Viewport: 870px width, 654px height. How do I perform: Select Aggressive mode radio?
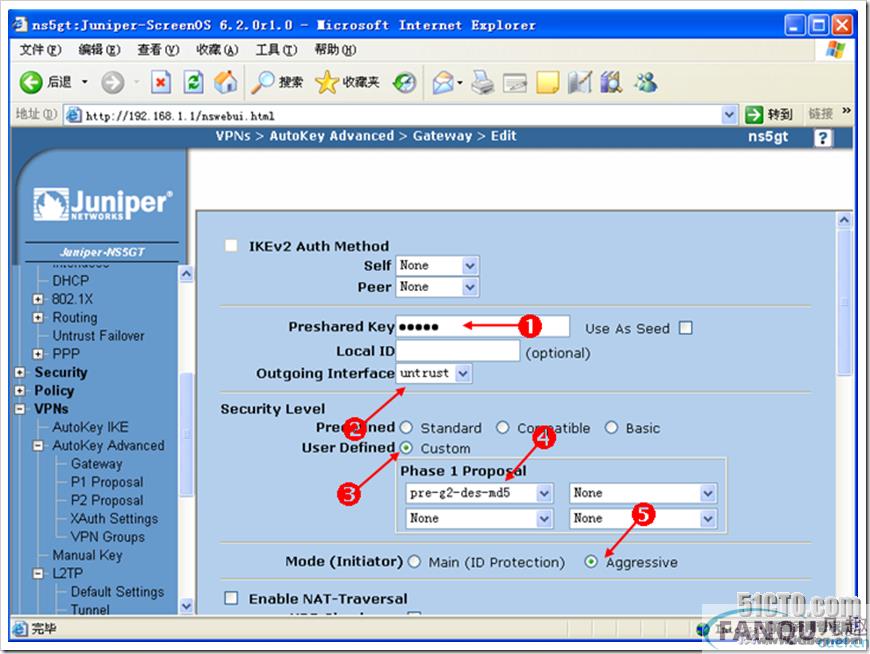(x=591, y=561)
